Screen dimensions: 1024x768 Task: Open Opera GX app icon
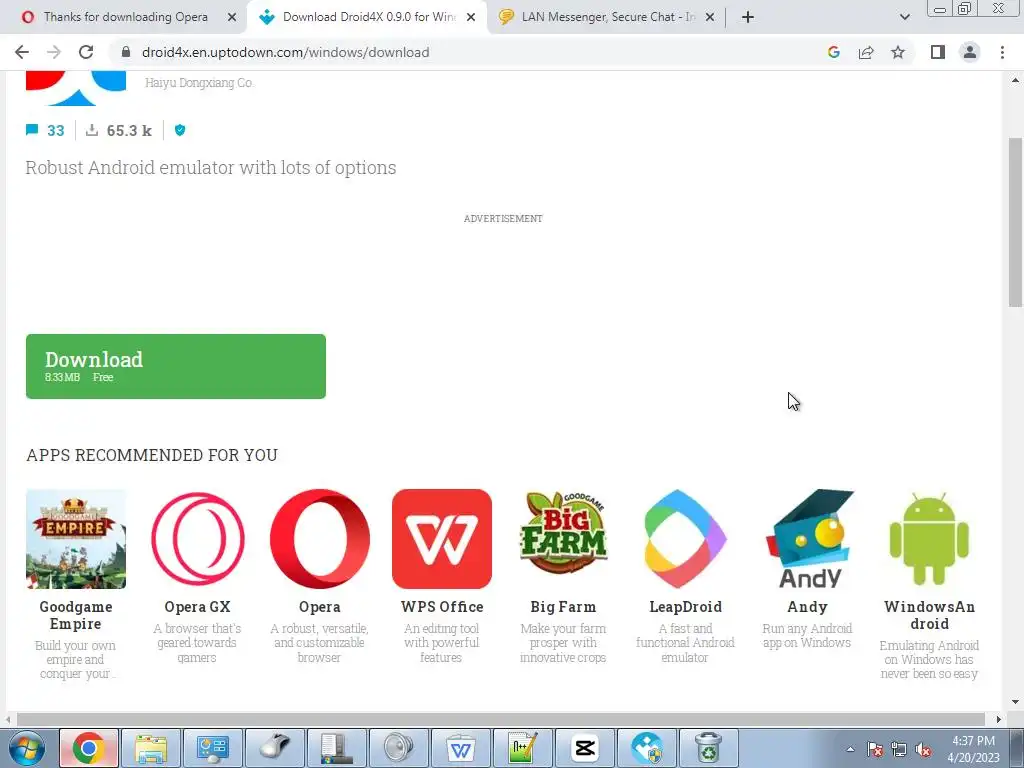pos(198,539)
